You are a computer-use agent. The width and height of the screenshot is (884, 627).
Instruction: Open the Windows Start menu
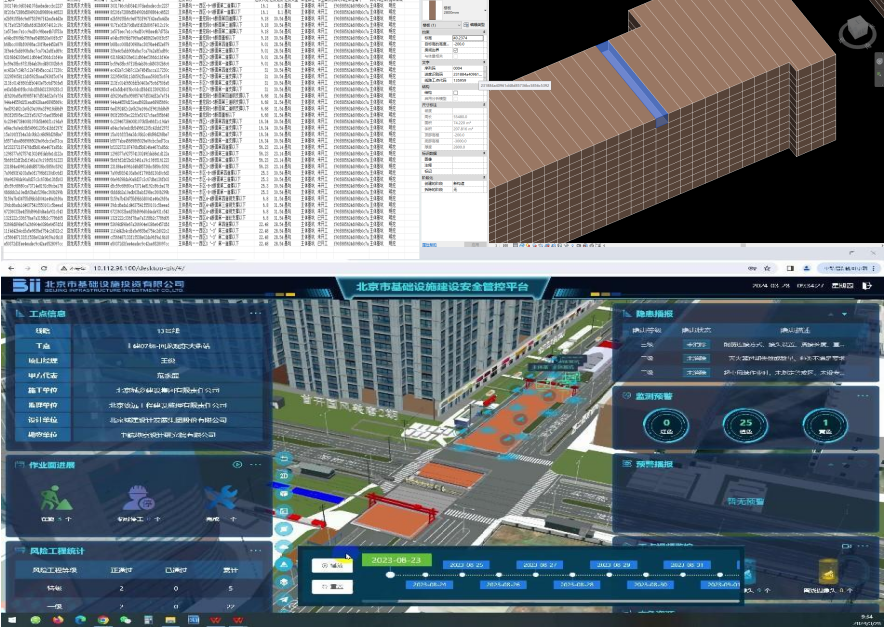pyautogui.click(x=12, y=620)
